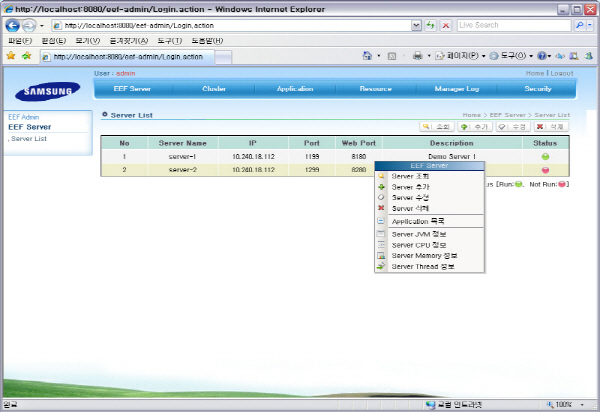Choose Server 추가 in the context menu

click(x=409, y=187)
